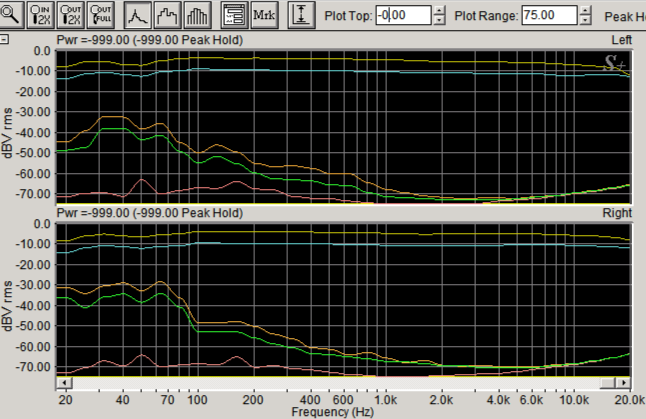Screen dimensions: 646x419
Task: Click the Left channel label
Action: [x=621, y=40]
